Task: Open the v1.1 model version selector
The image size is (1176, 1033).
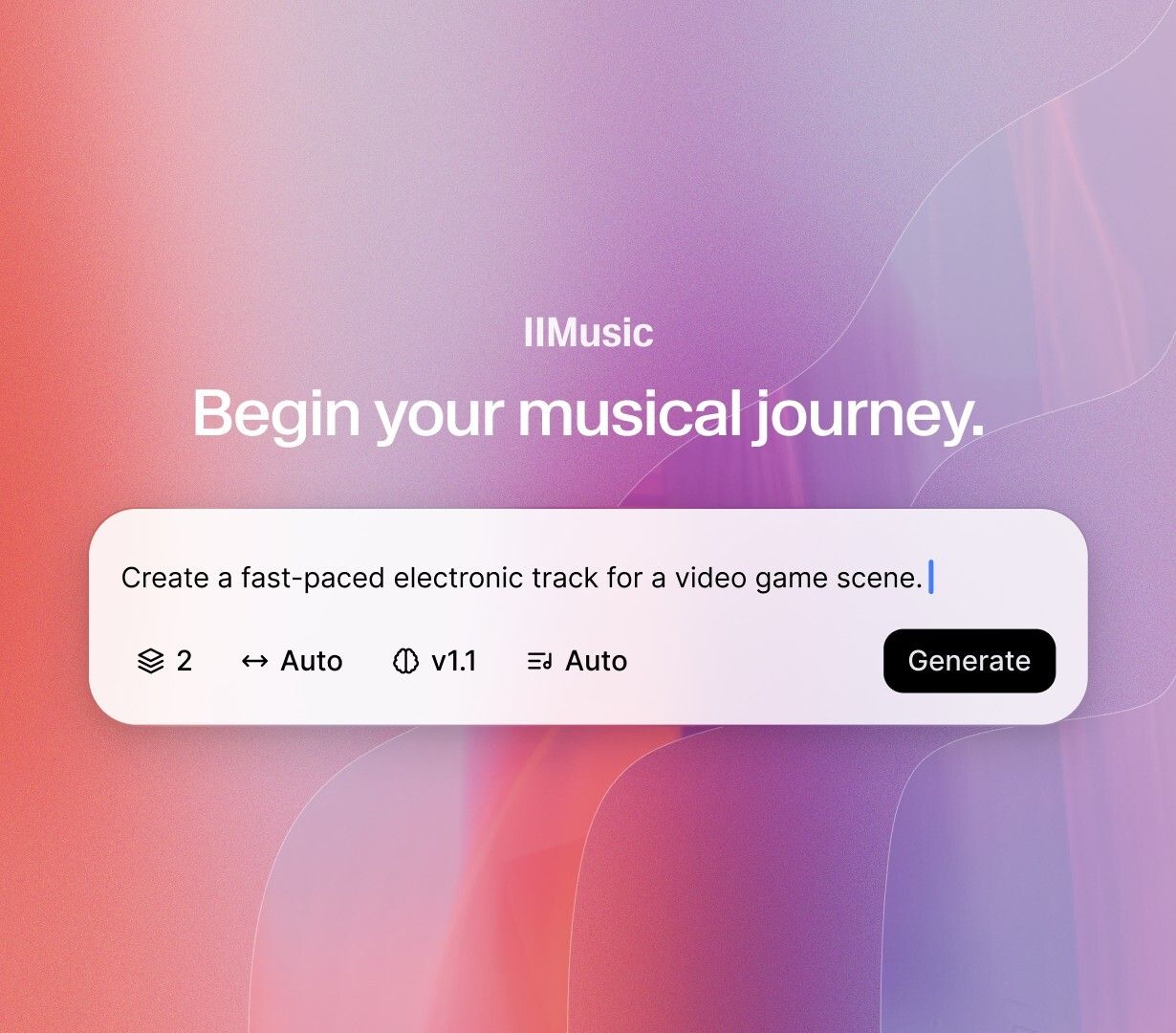Action: point(435,661)
